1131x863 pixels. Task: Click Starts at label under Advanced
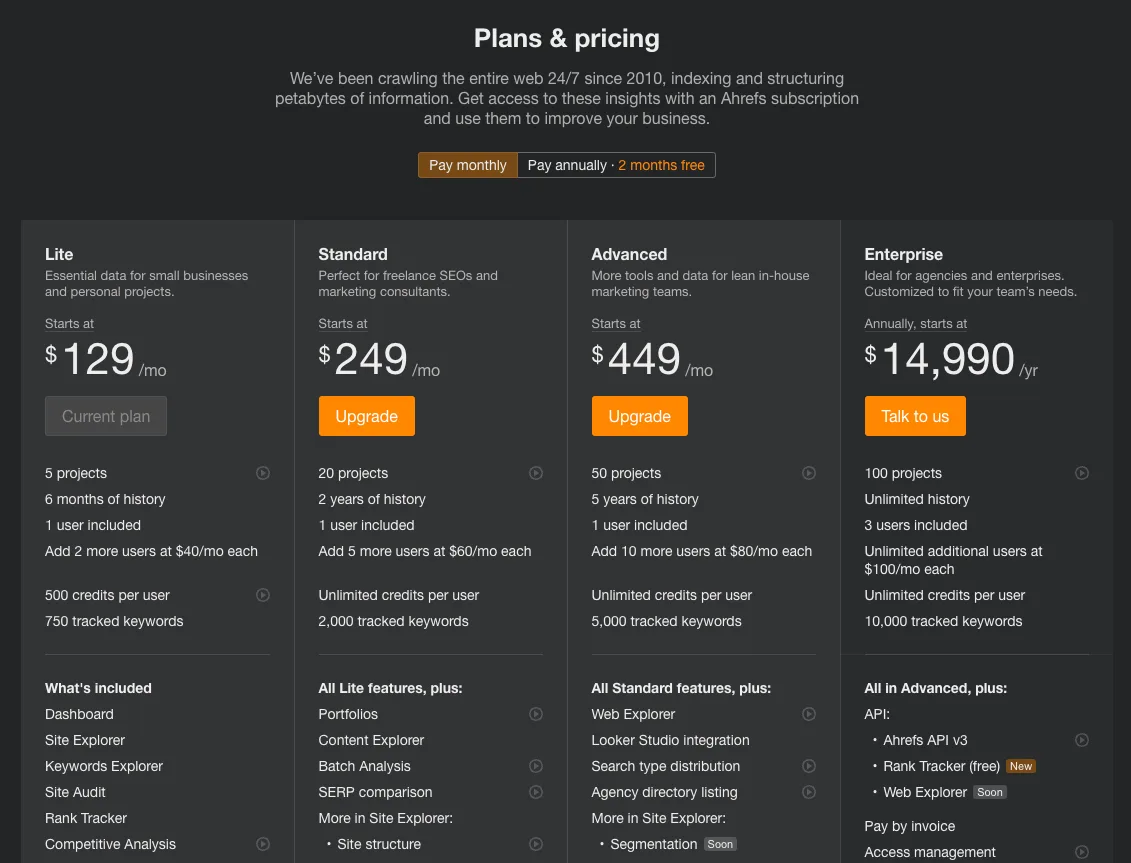[616, 324]
